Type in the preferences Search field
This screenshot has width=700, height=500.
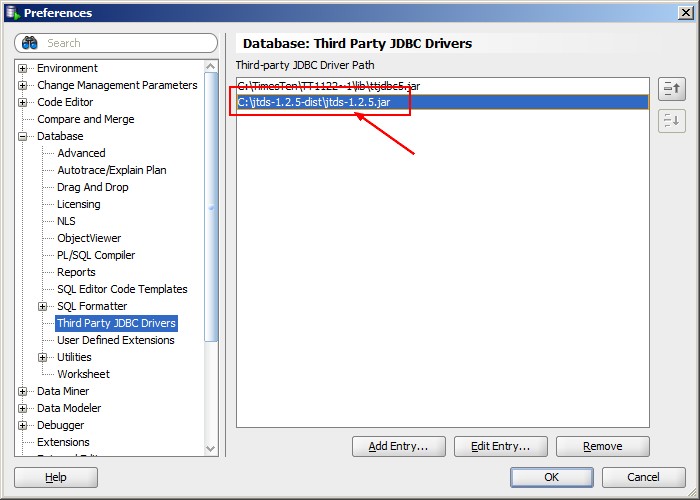click(x=125, y=43)
